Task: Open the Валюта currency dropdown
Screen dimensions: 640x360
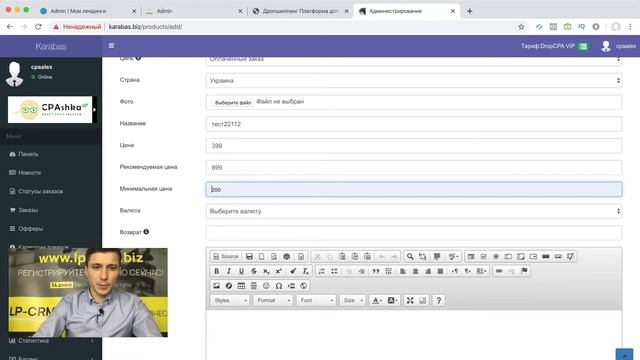Action: tap(414, 211)
